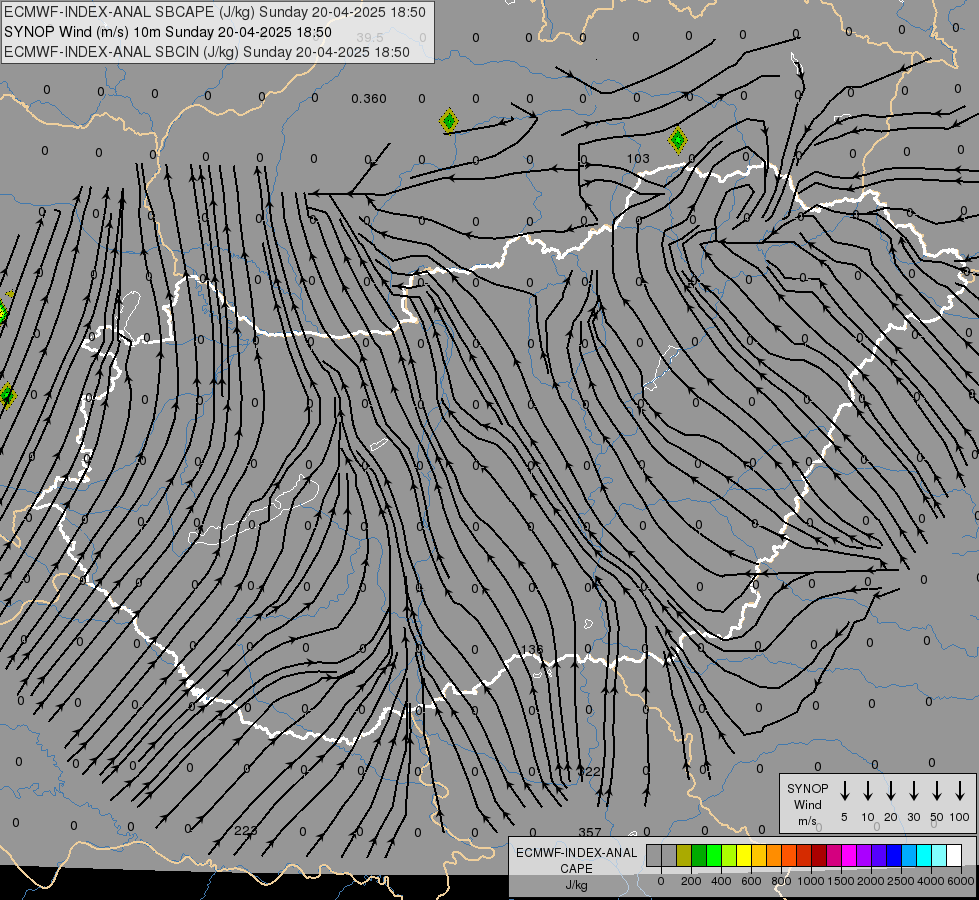
Task: Click the 223 value on the map
Action: [x=245, y=831]
